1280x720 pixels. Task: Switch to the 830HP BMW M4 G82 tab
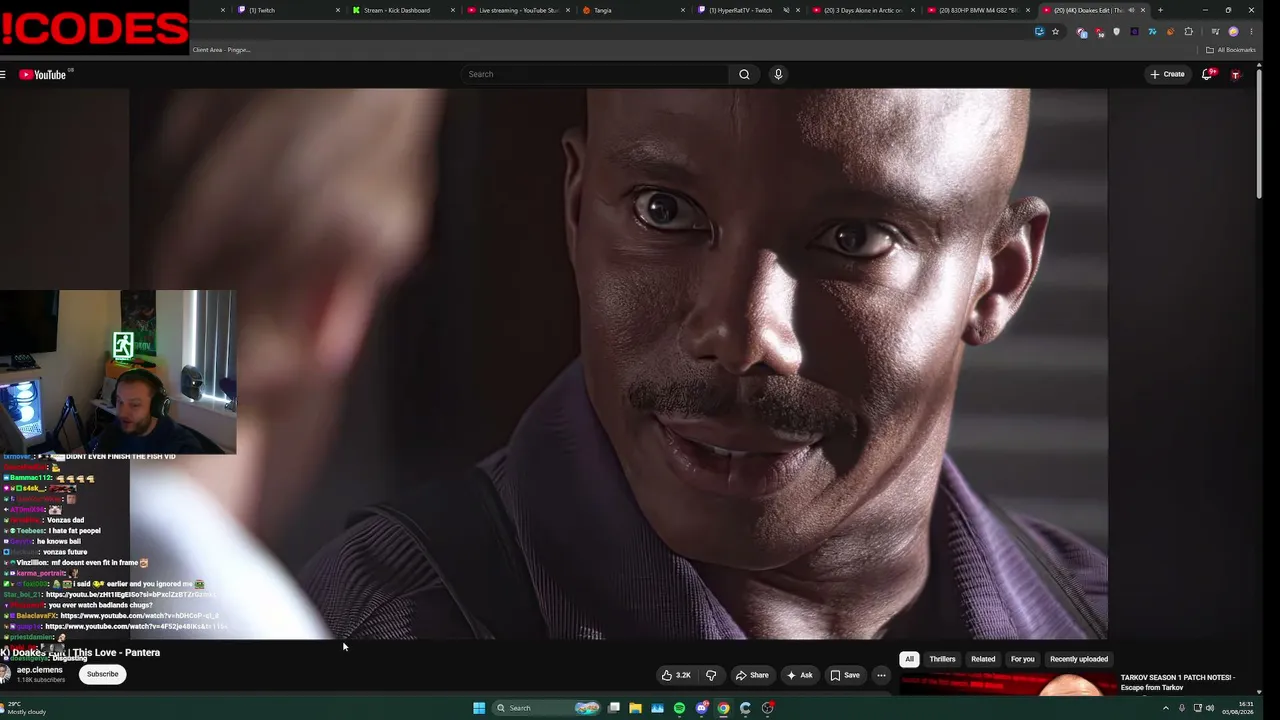[x=978, y=10]
